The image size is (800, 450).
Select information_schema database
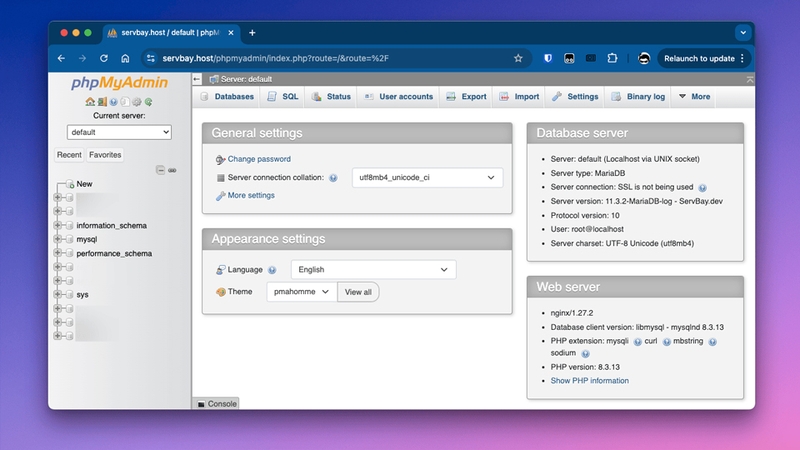[111, 225]
